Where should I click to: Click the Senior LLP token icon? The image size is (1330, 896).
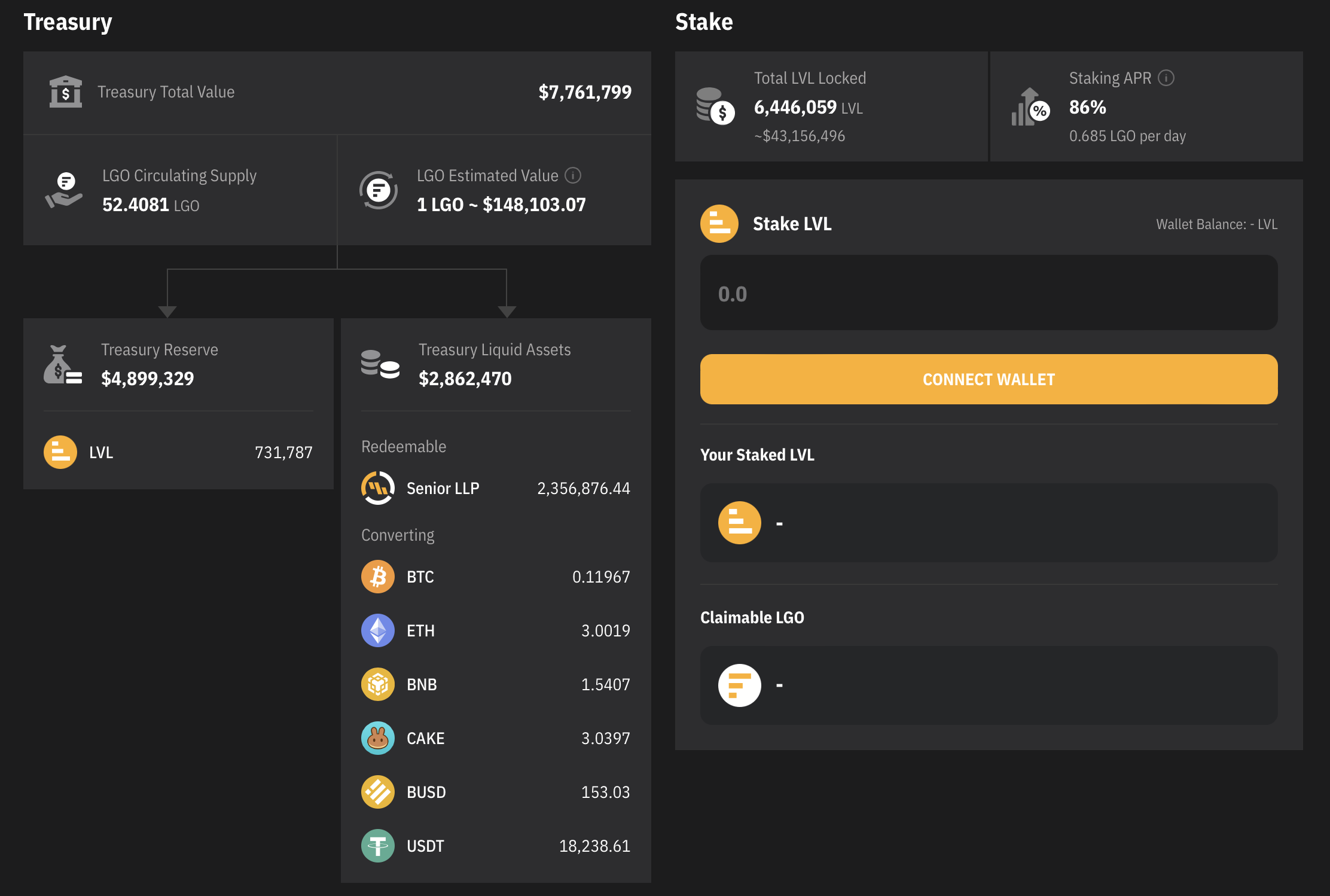point(378,488)
